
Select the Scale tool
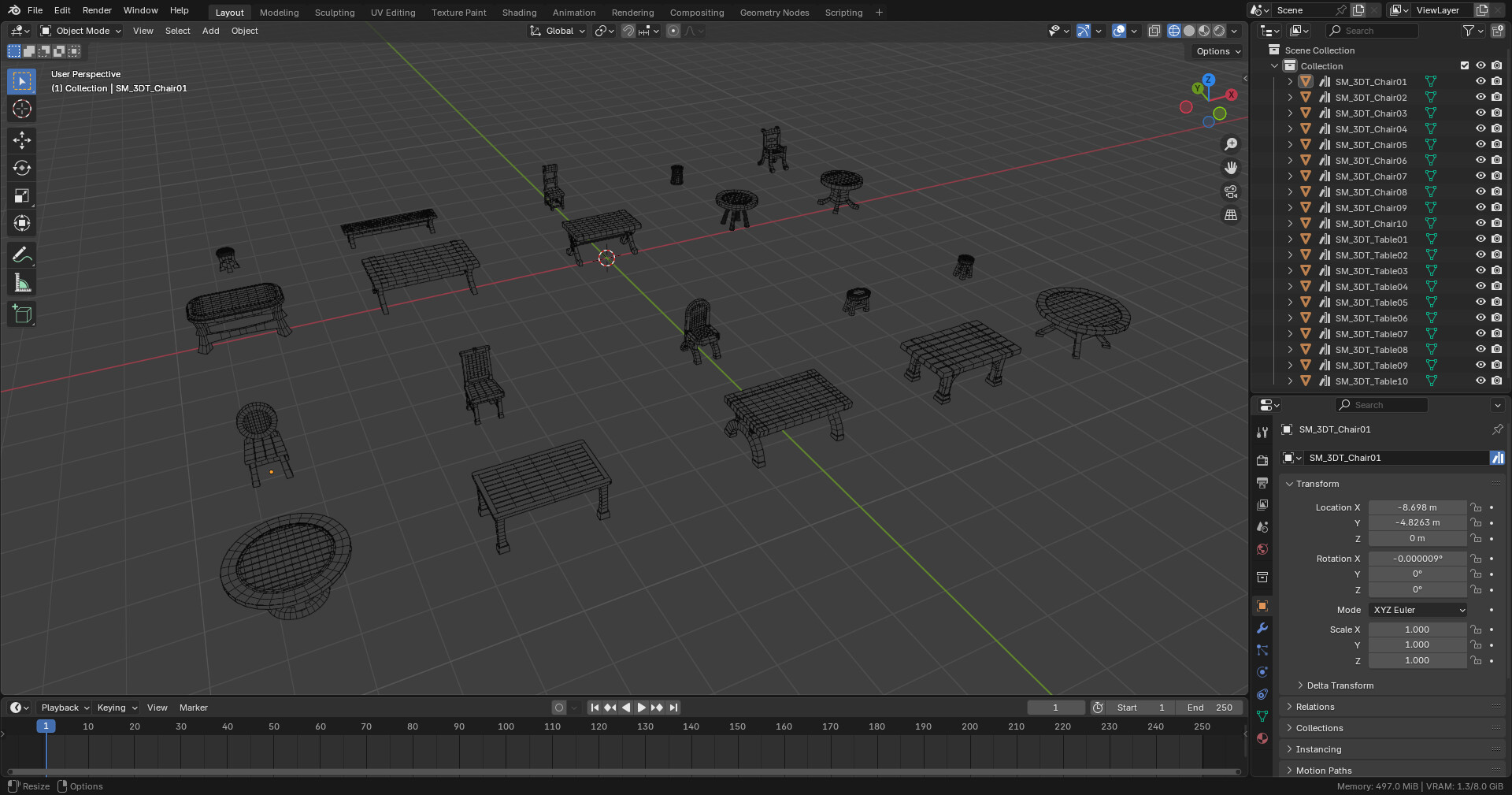coord(21,195)
